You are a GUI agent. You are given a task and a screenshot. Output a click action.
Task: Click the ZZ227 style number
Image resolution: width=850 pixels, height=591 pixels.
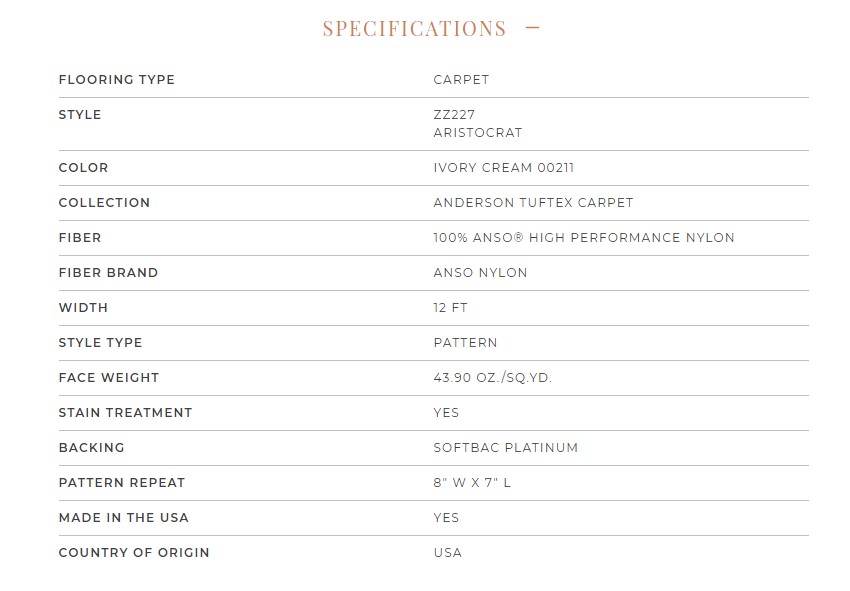point(454,115)
